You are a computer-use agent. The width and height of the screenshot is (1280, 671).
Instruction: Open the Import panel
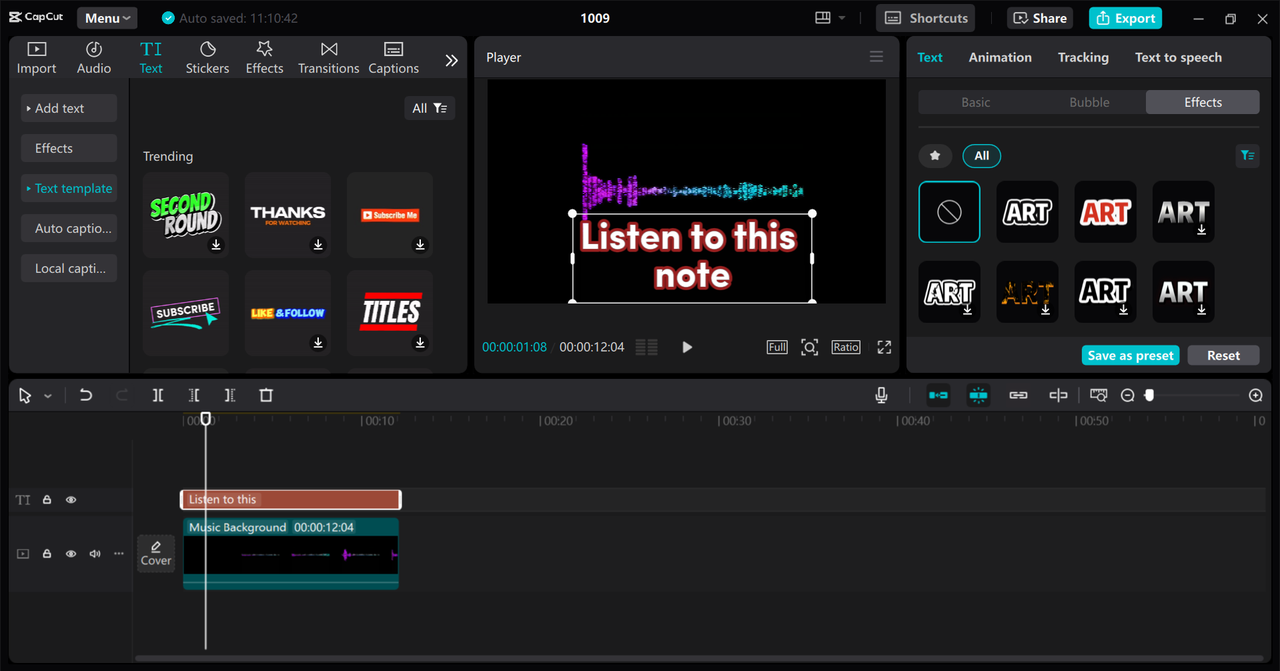[x=36, y=58]
